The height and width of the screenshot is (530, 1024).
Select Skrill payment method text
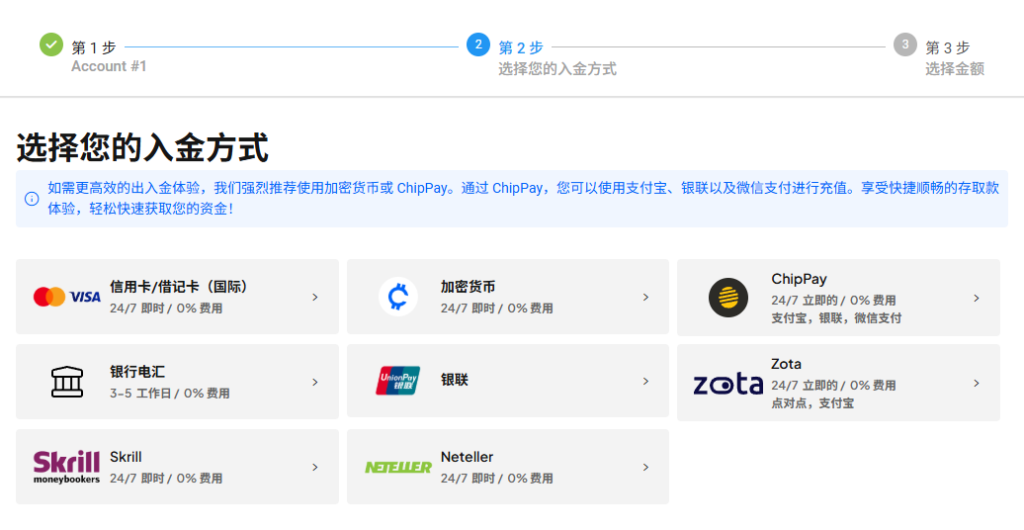tap(126, 457)
